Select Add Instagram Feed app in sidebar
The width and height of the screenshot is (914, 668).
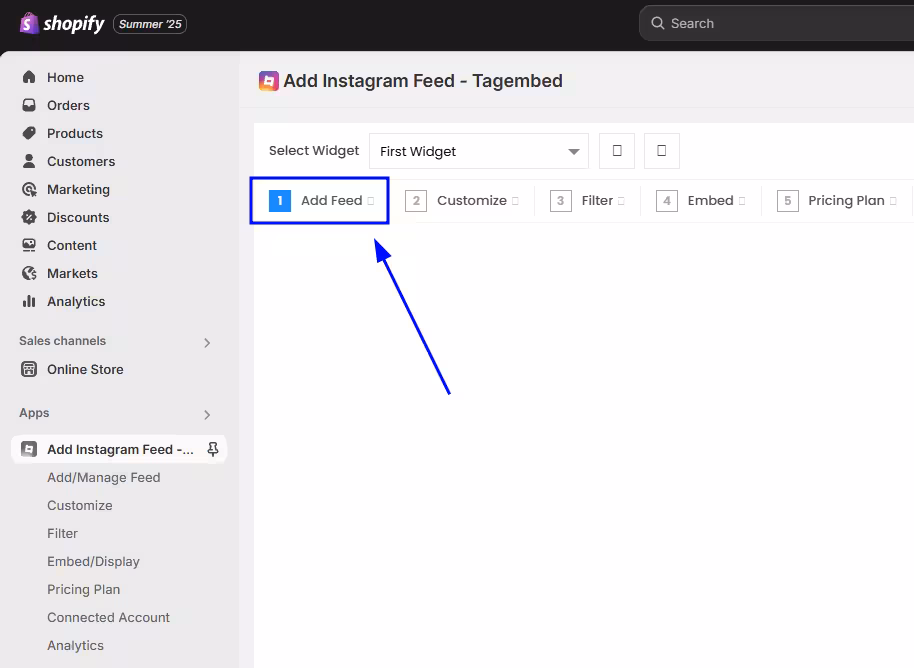(x=120, y=449)
